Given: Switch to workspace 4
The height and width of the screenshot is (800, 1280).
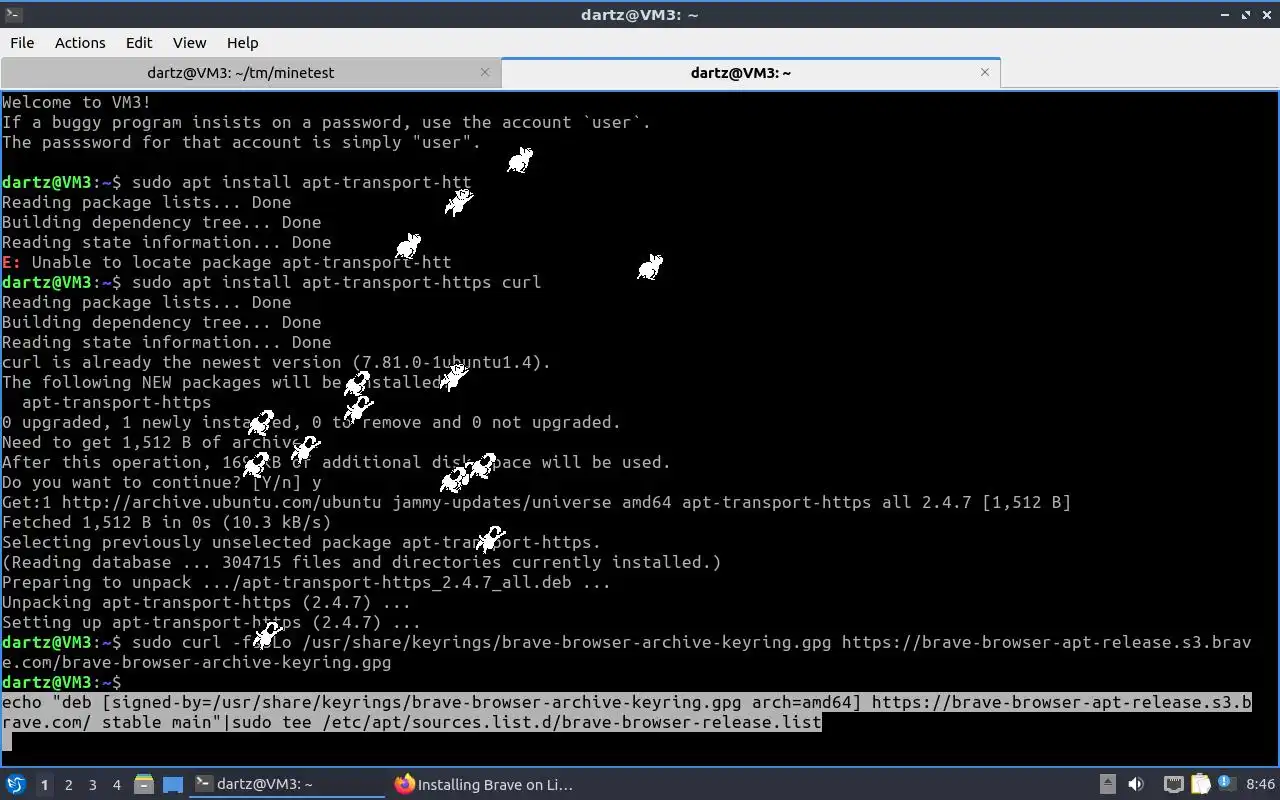Looking at the screenshot, I should (117, 785).
